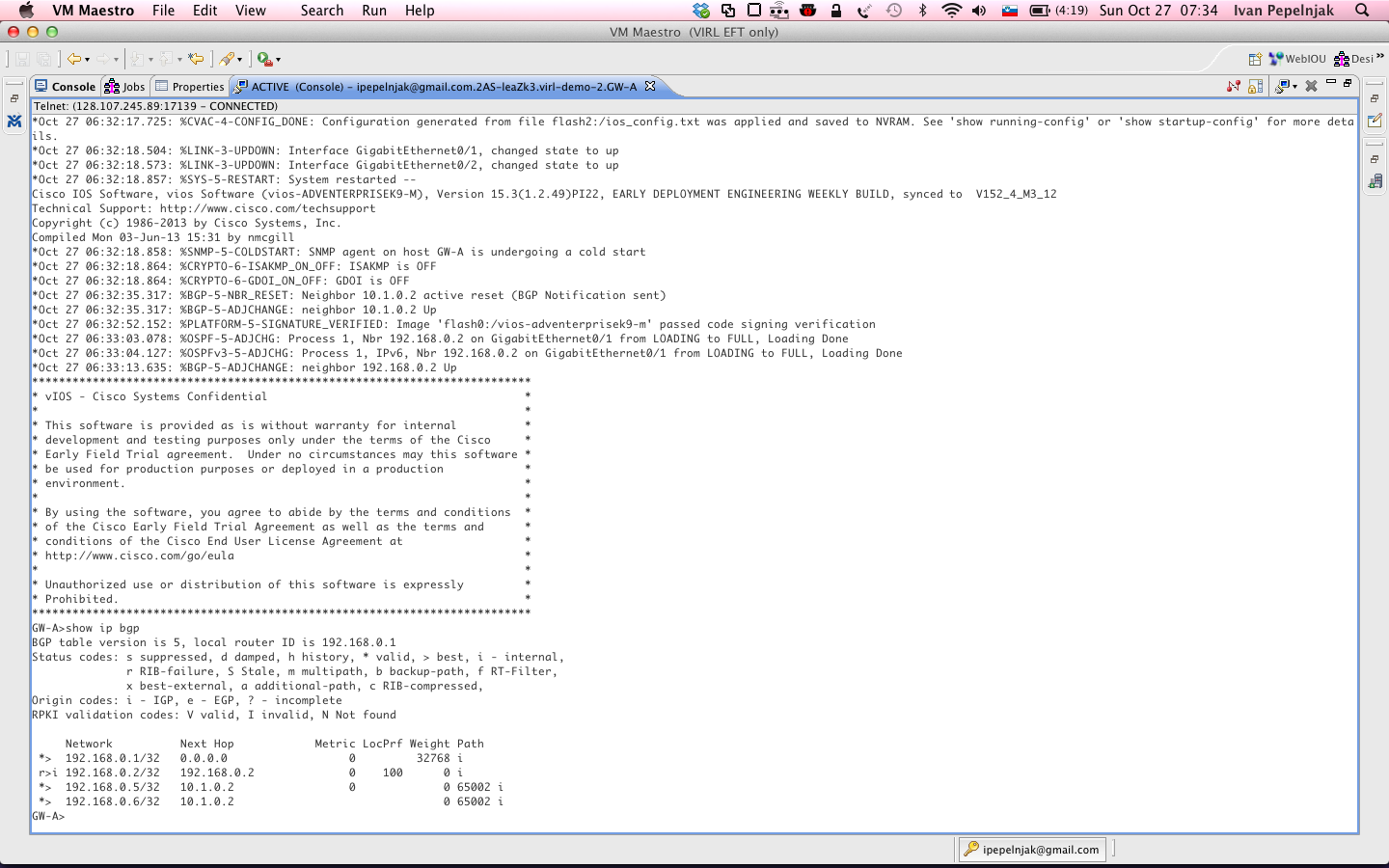This screenshot has width=1389, height=868.
Task: Click the last edit location icon
Action: pyautogui.click(x=196, y=59)
